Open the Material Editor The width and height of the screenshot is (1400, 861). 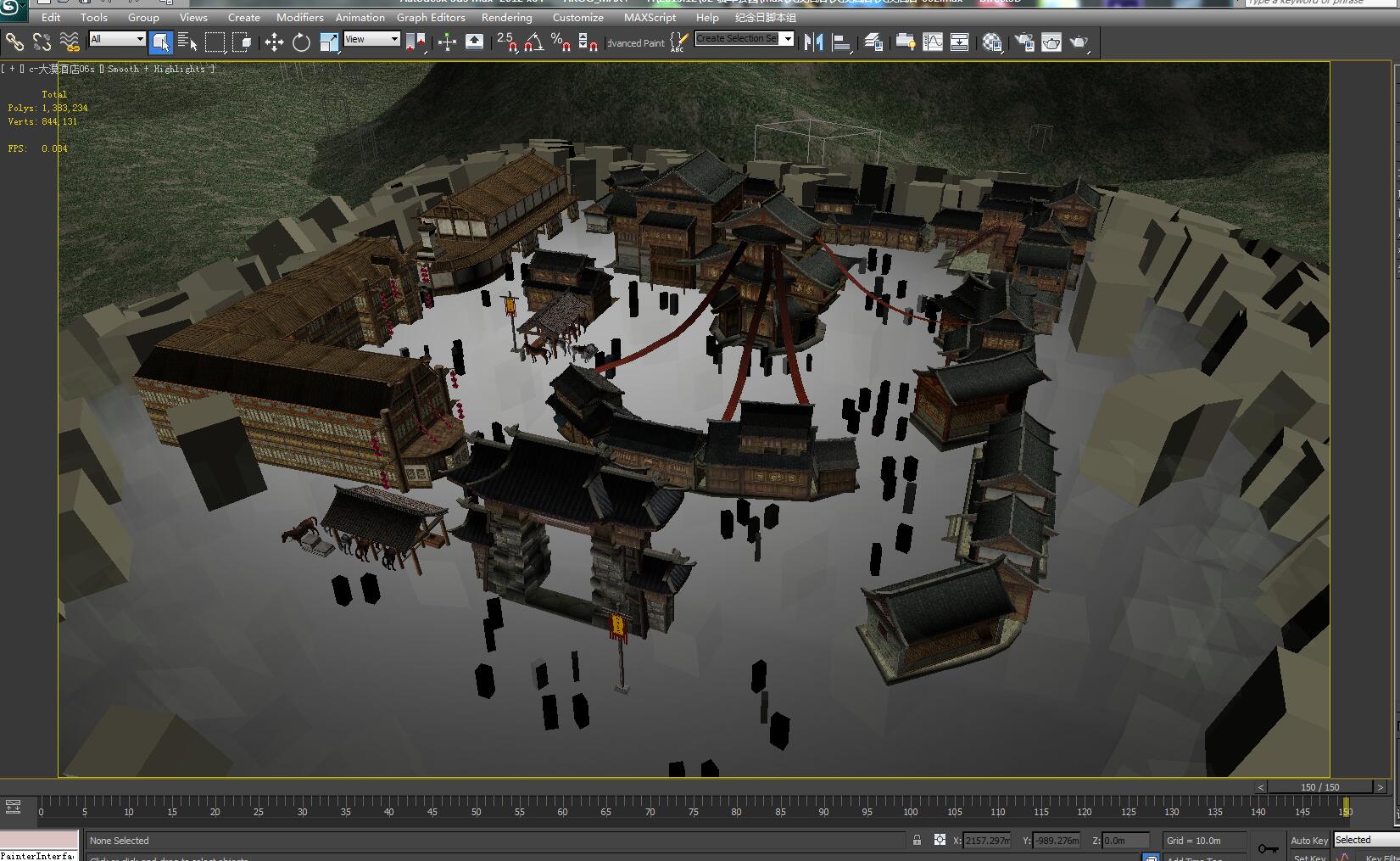point(992,42)
